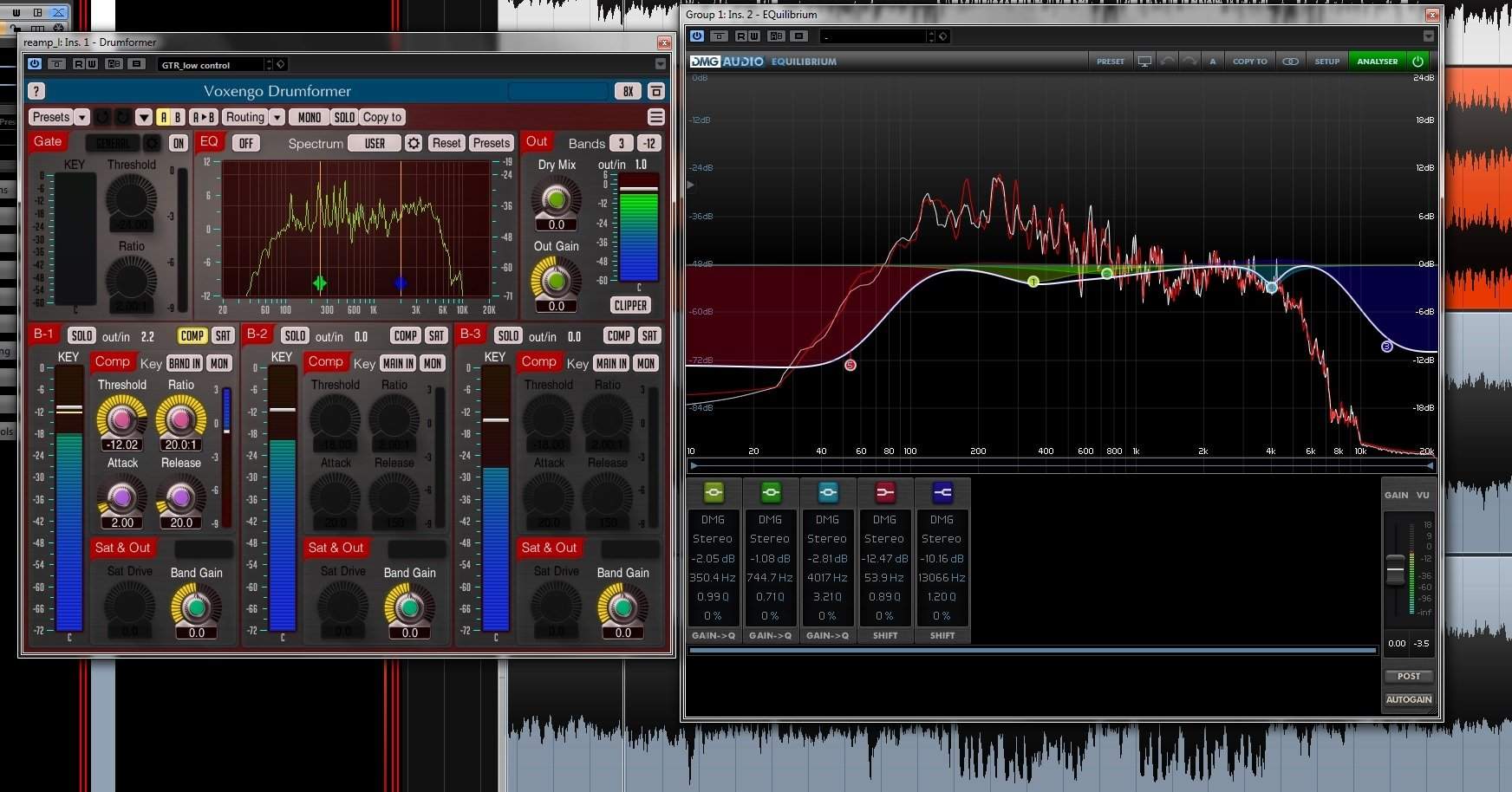Select B-1 Key BAND IN option
This screenshot has height=792, width=1512.
pyautogui.click(x=185, y=363)
